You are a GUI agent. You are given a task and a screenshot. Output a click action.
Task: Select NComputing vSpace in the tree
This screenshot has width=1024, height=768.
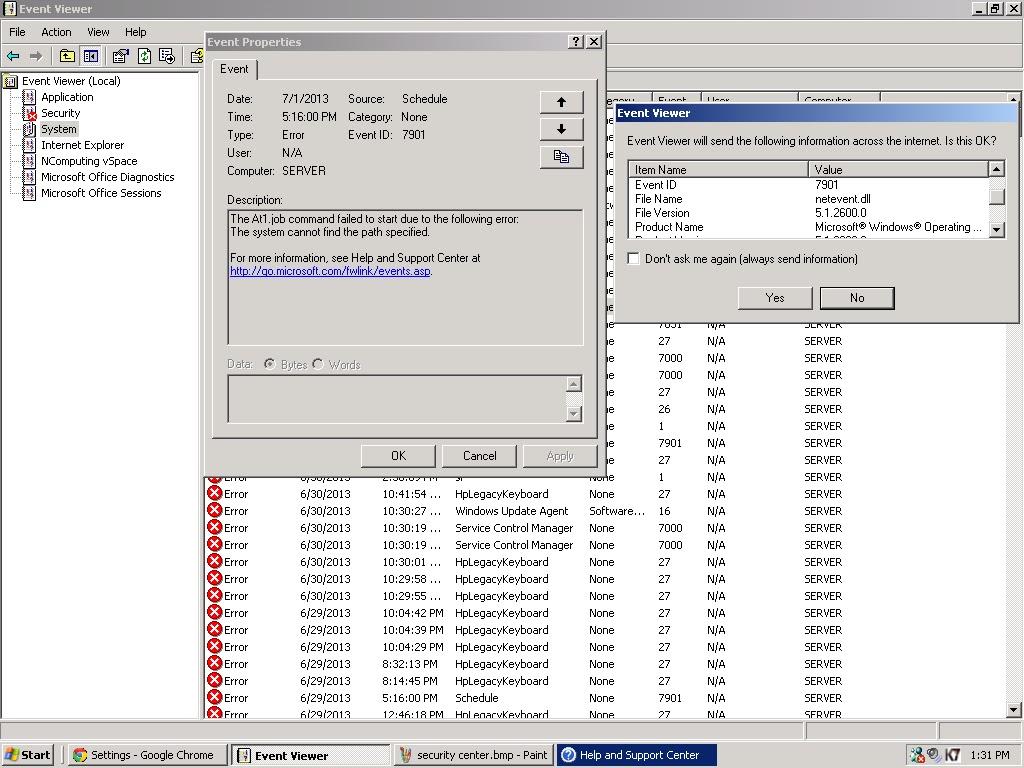pos(89,161)
